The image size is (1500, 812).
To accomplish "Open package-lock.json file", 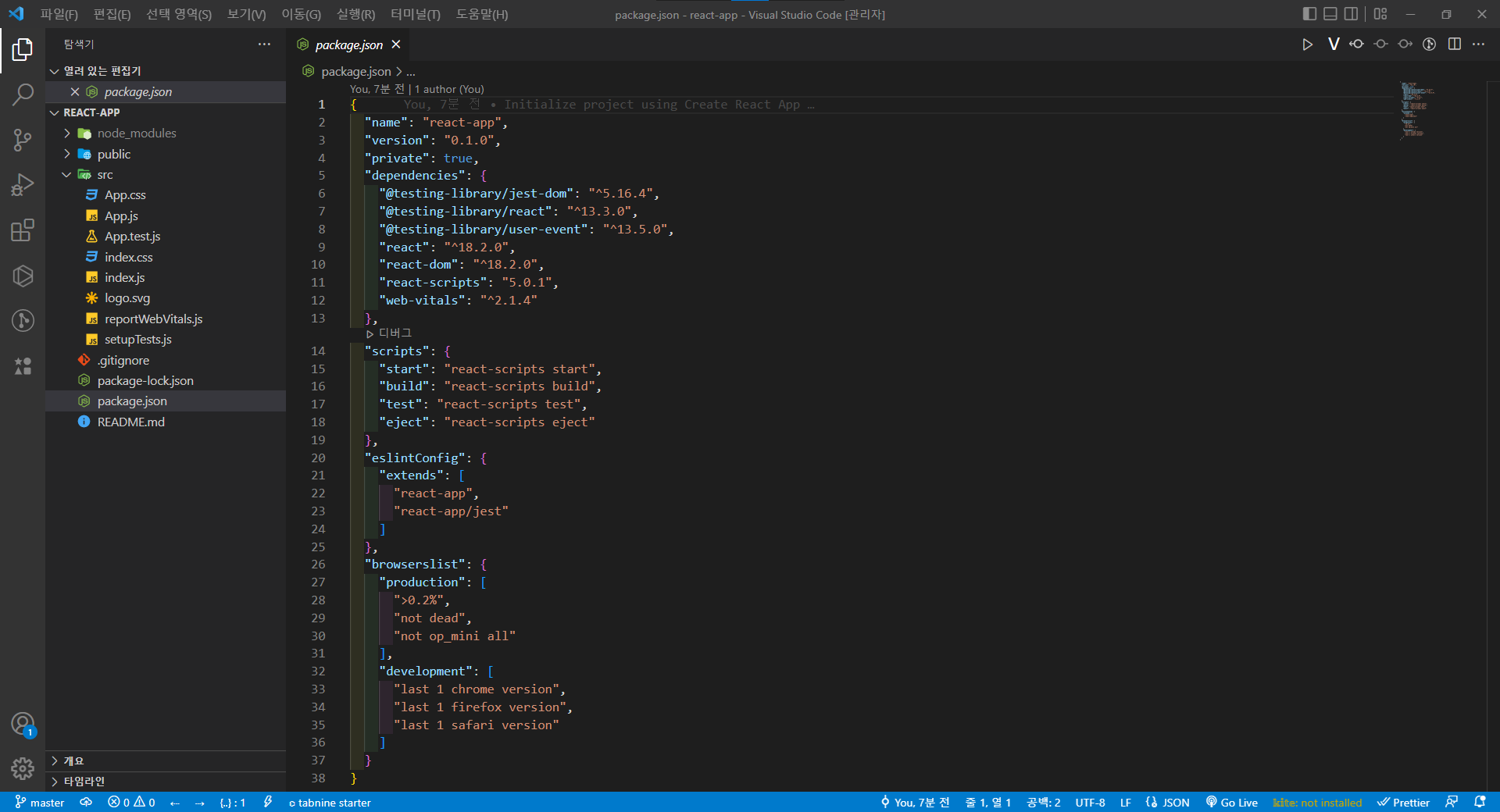I will point(166,381).
